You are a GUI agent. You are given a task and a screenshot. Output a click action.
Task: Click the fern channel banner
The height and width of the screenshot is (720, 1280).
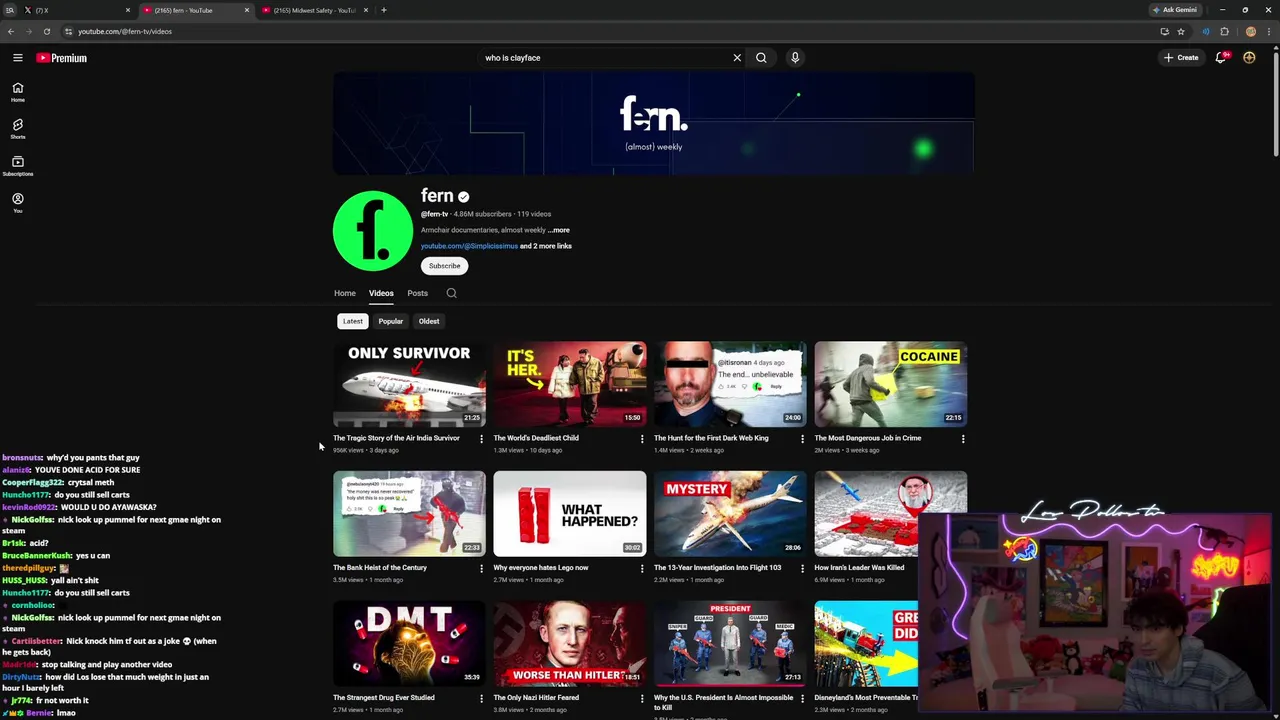click(x=654, y=123)
